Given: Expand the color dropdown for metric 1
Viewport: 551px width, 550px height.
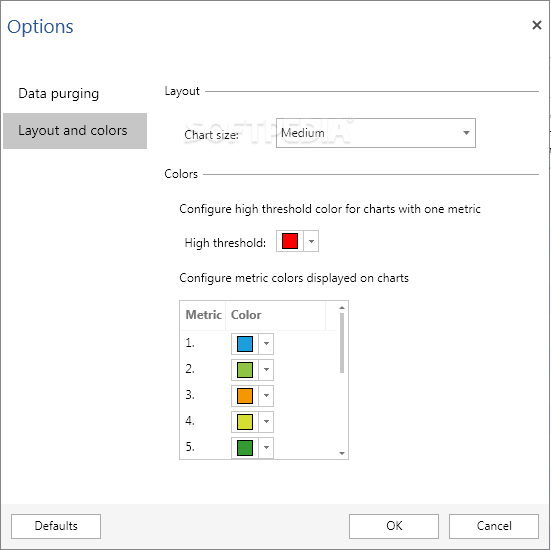Looking at the screenshot, I should tap(266, 344).
